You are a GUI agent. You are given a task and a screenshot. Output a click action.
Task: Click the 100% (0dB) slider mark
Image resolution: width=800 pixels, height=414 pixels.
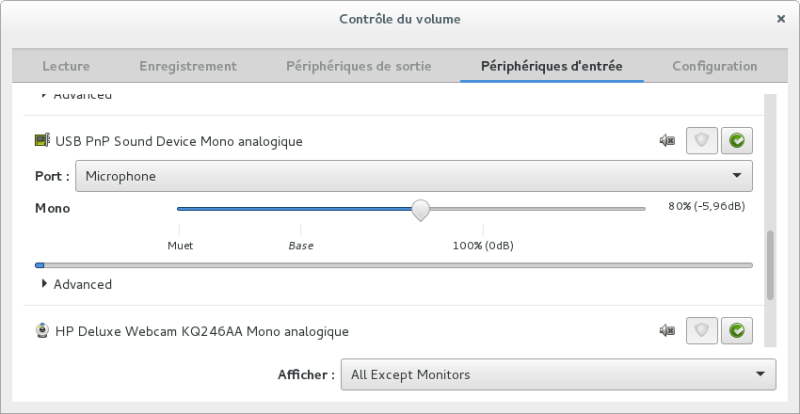click(483, 245)
